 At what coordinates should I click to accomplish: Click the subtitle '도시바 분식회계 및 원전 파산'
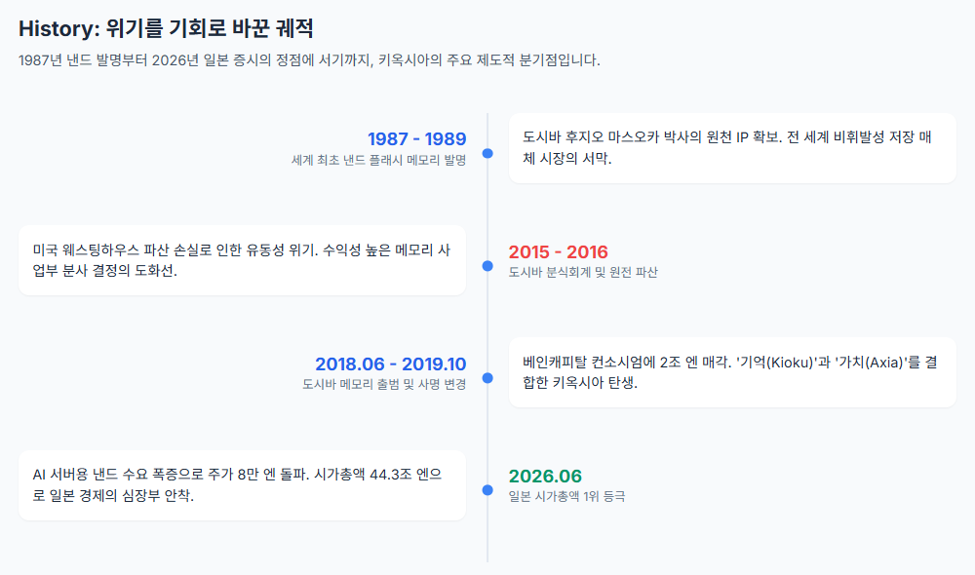point(583,272)
